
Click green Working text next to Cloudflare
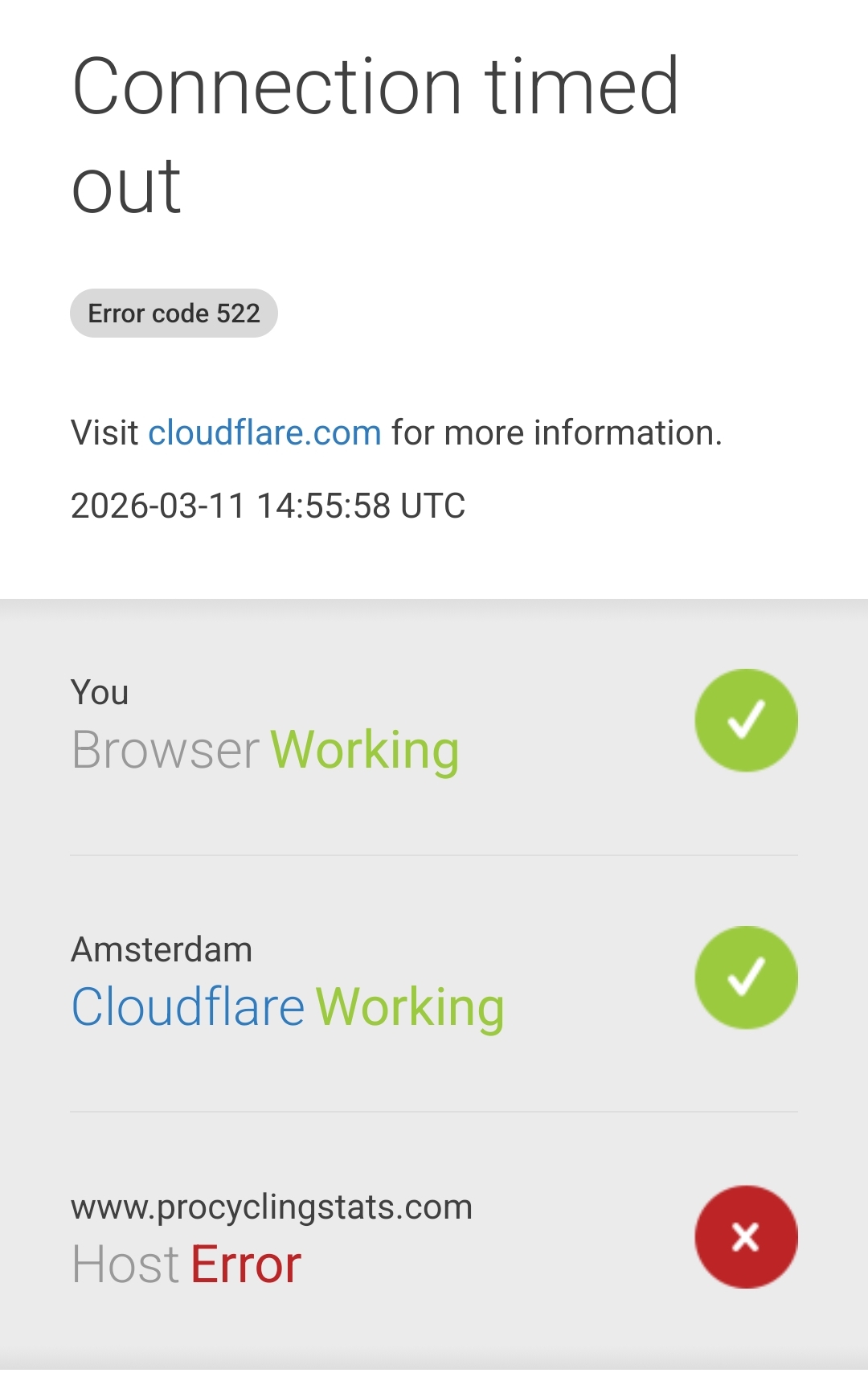pos(410,1006)
